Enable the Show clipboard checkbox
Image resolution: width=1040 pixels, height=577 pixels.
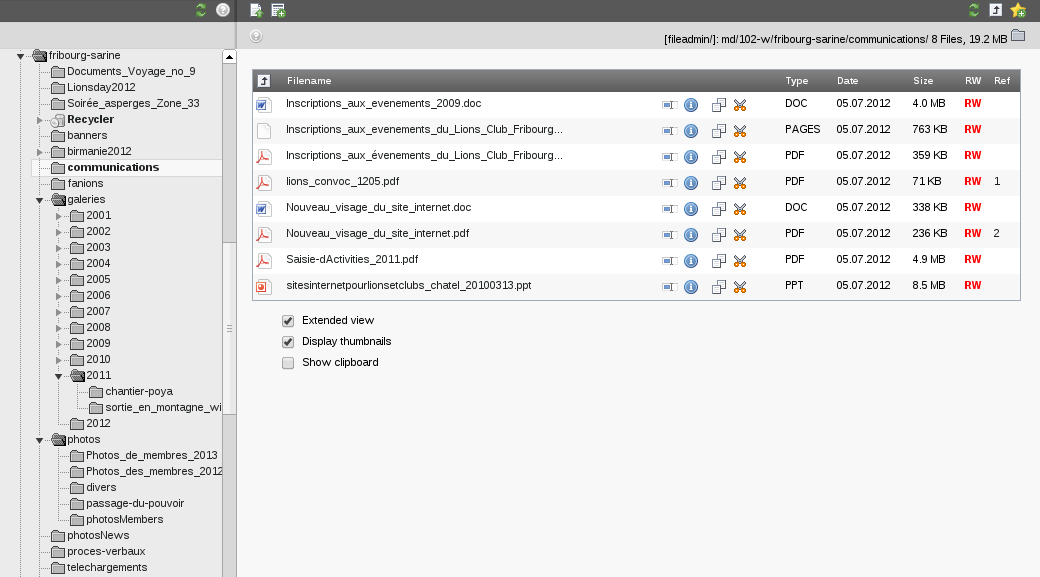288,363
